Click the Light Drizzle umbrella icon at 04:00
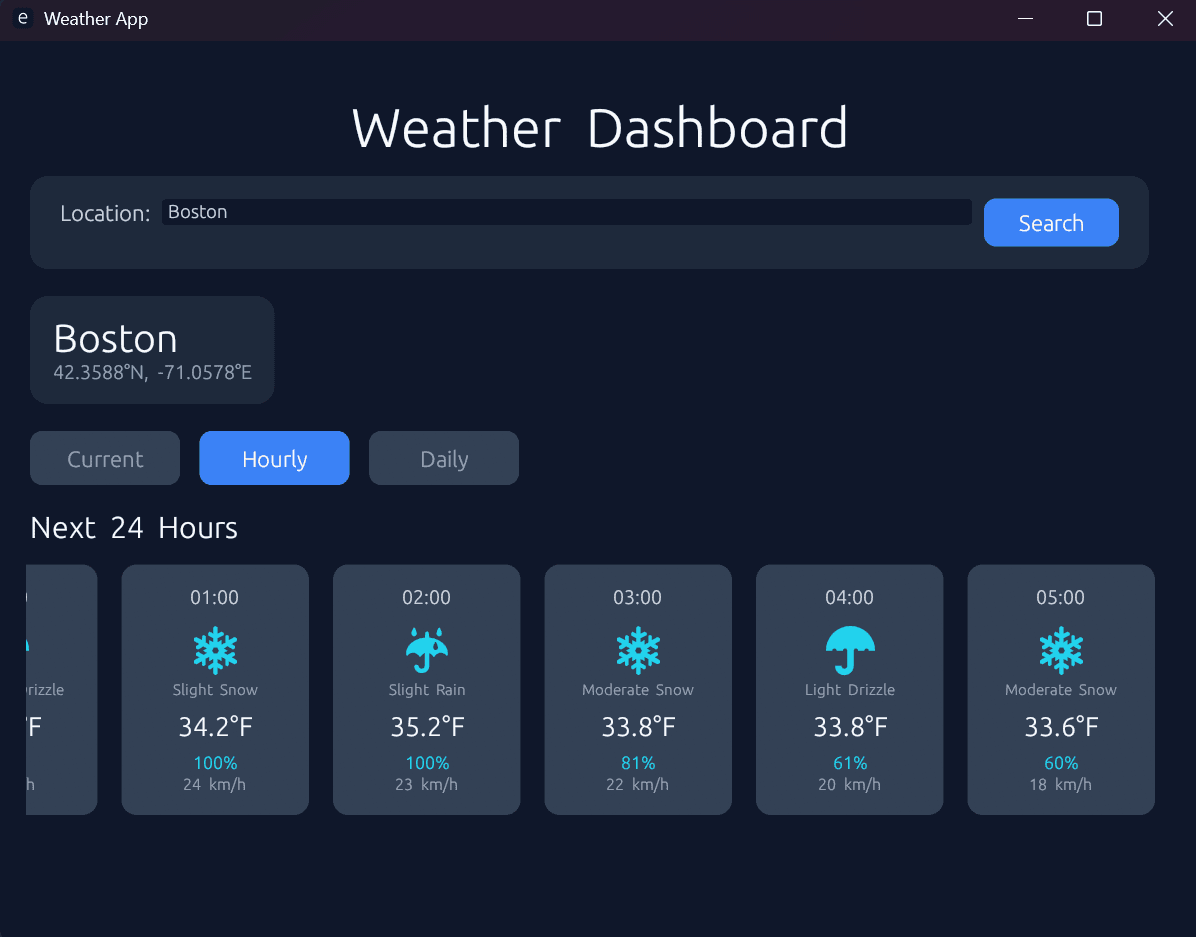 [849, 649]
